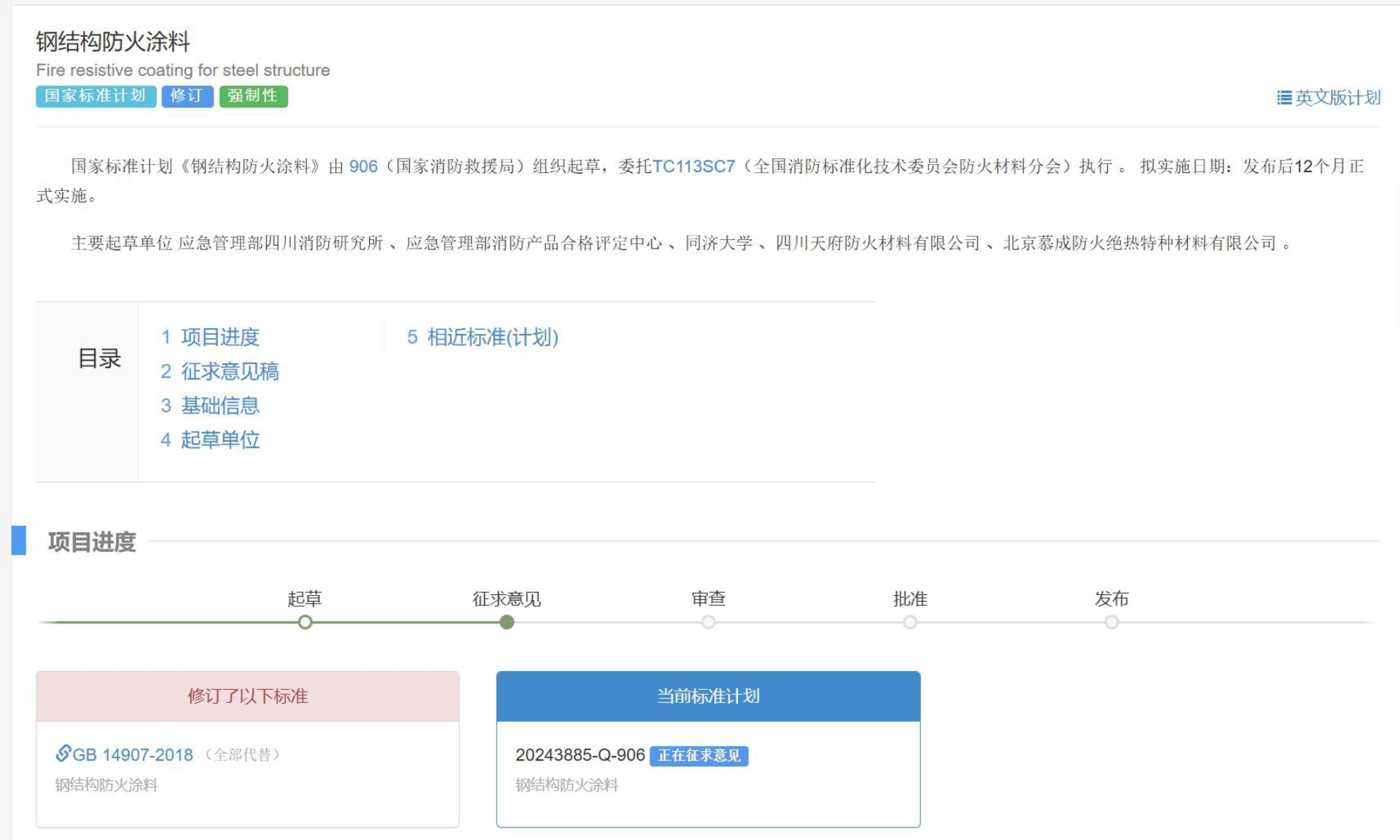Go to 3 基础信息 section

(x=210, y=405)
